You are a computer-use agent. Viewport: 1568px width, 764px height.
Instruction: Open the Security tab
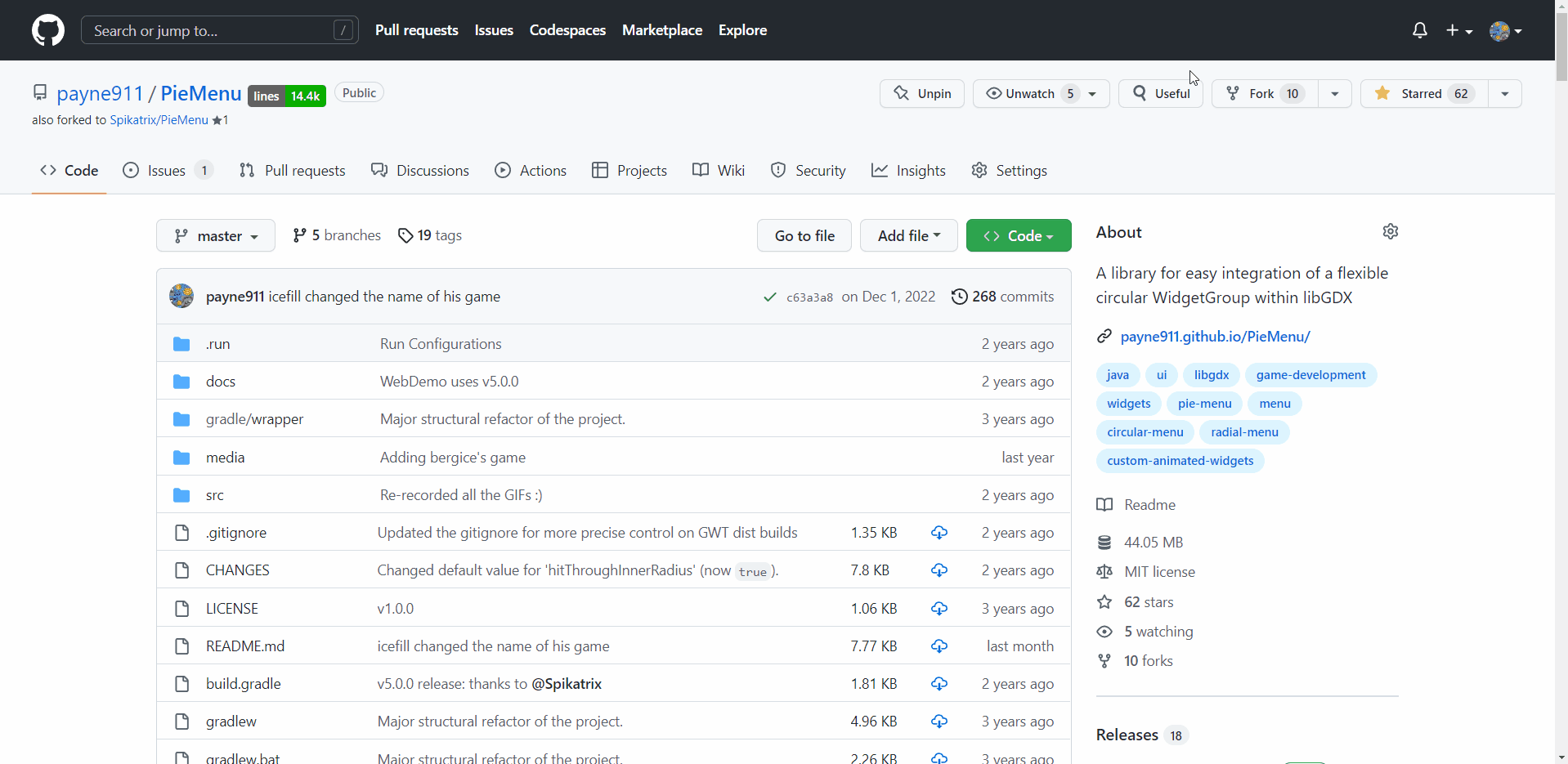(x=808, y=170)
